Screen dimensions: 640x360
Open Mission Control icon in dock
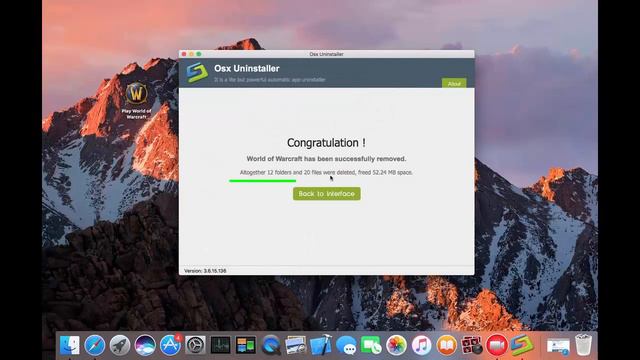tap(245, 345)
